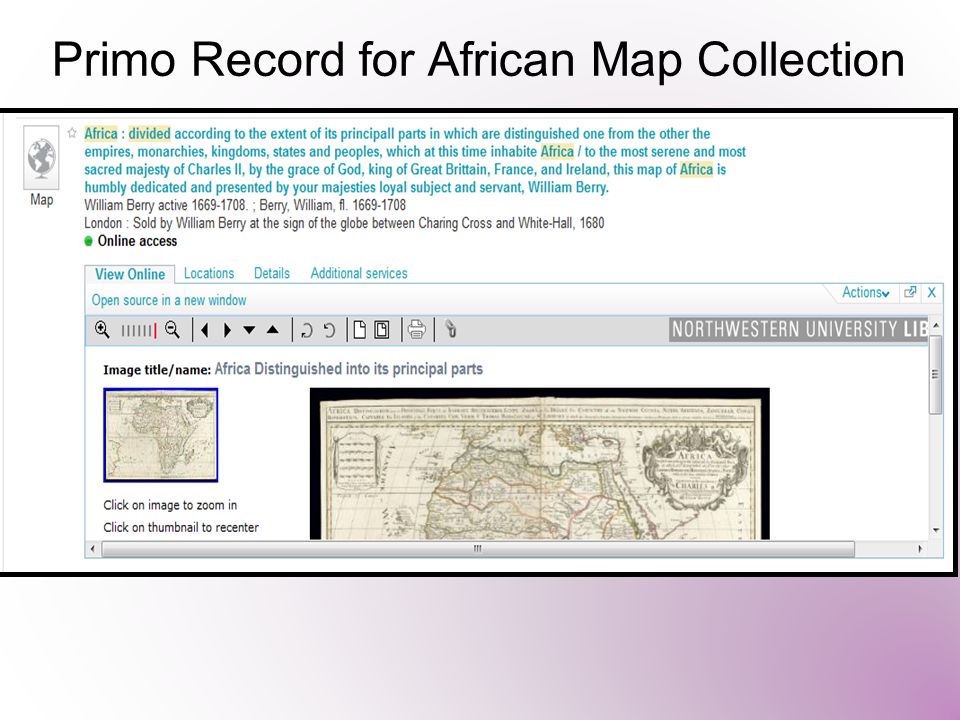The image size is (960, 720).
Task: Click the Africa map thumbnail to recenter
Action: (x=161, y=435)
